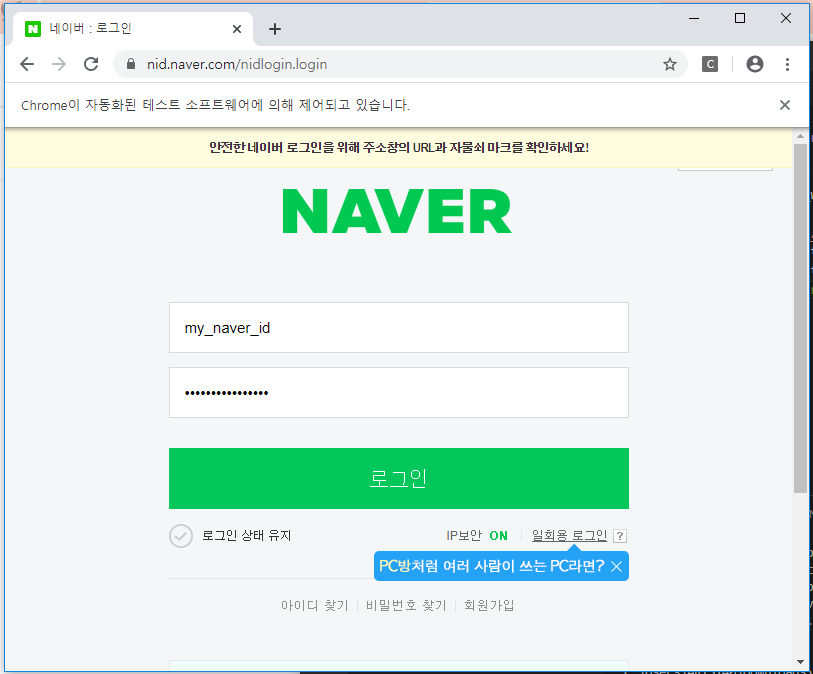The height and width of the screenshot is (674, 813).
Task: Focus the password field
Action: pos(399,392)
